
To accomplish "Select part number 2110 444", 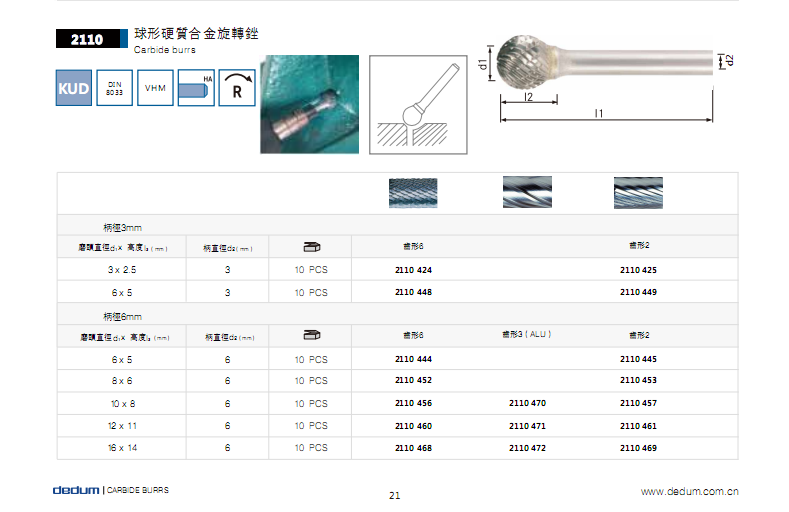I will point(413,359).
